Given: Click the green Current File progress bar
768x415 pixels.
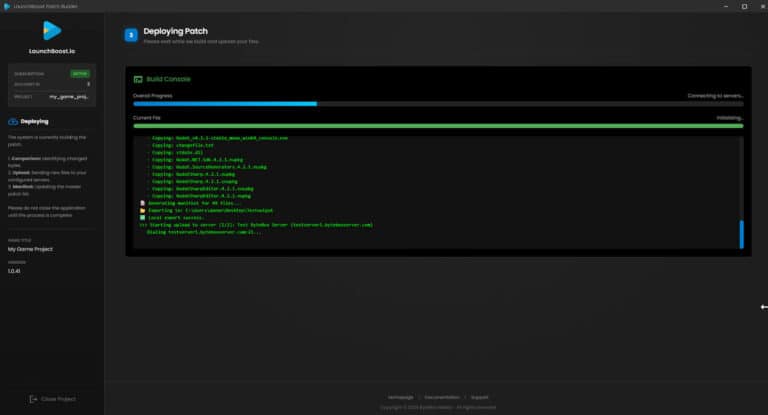Looking at the screenshot, I should 438,126.
